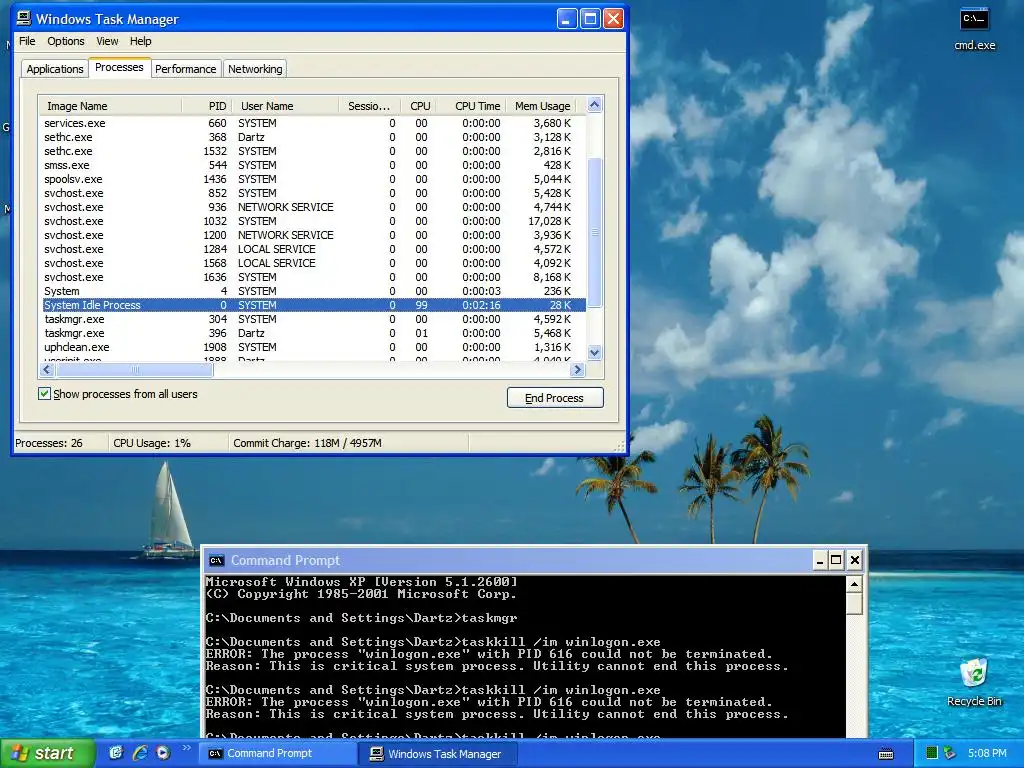This screenshot has height=768, width=1024.
Task: Sort processes by Image Name column header
Action: click(110, 106)
